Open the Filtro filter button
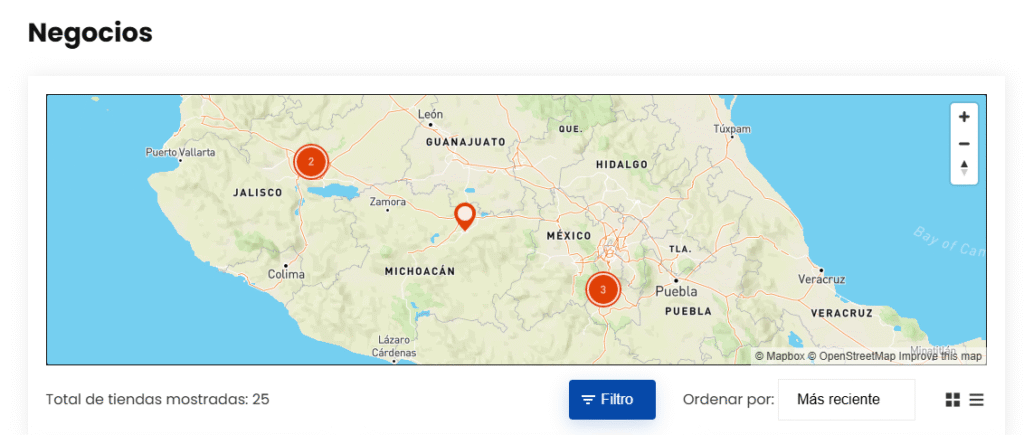Viewport: 1024px width, 435px height. pos(612,400)
